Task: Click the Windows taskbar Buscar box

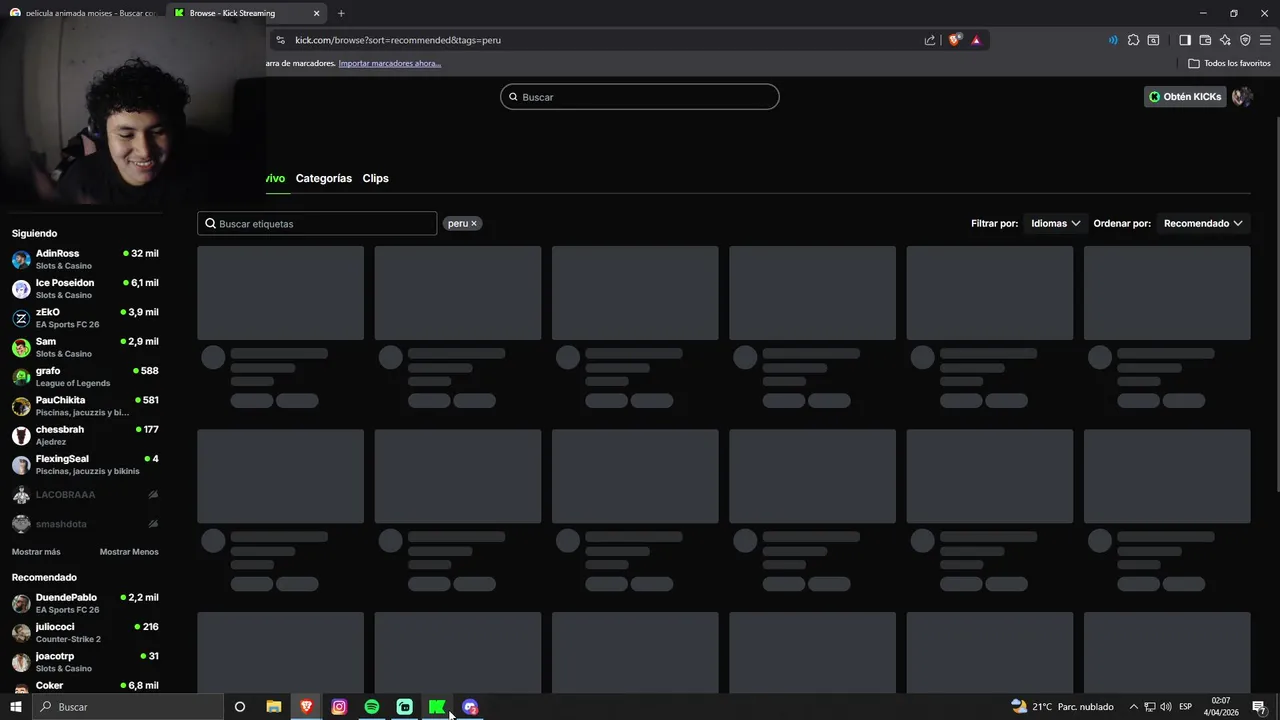Action: 127,707
